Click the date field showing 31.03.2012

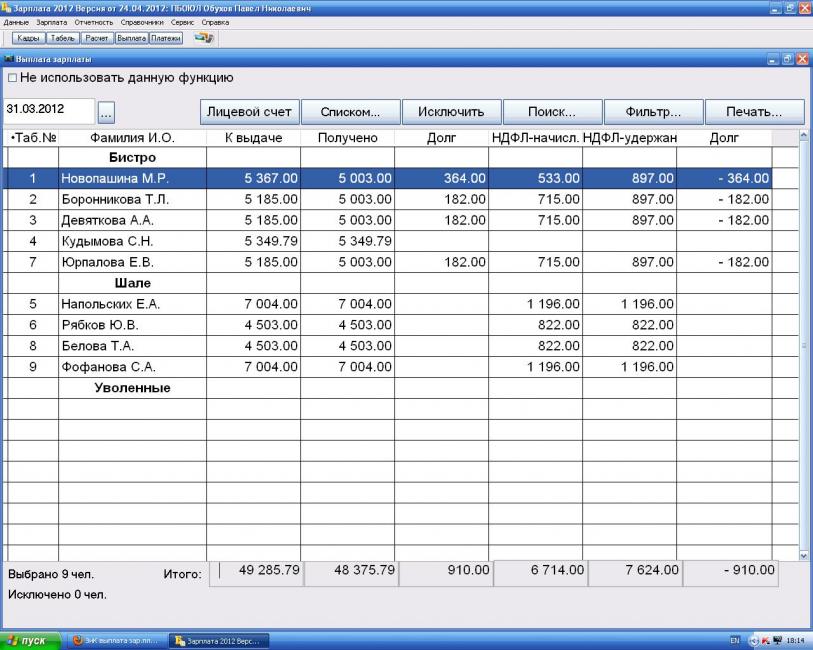pos(49,109)
